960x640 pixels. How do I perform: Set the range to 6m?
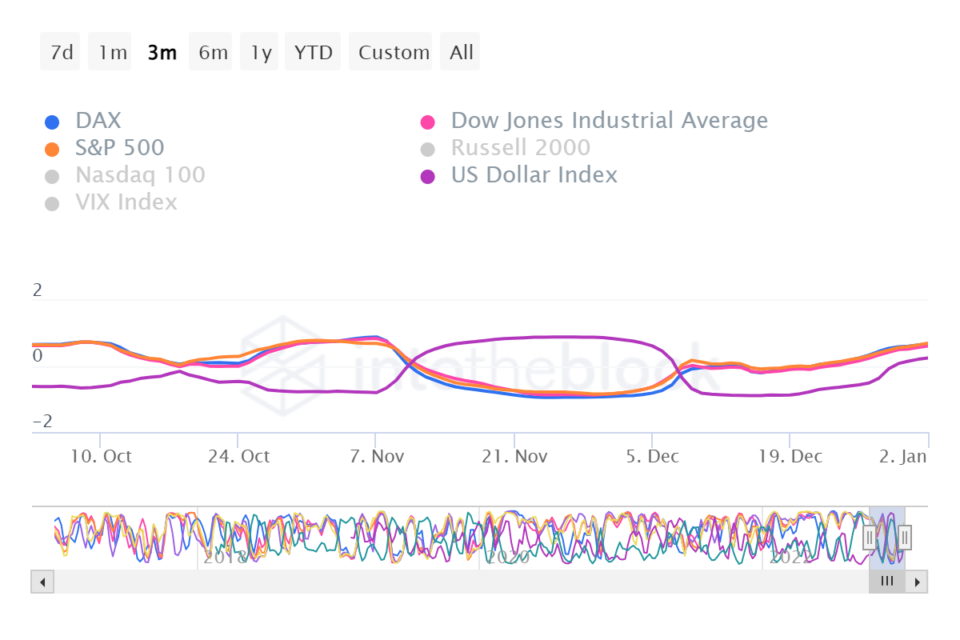pyautogui.click(x=211, y=52)
